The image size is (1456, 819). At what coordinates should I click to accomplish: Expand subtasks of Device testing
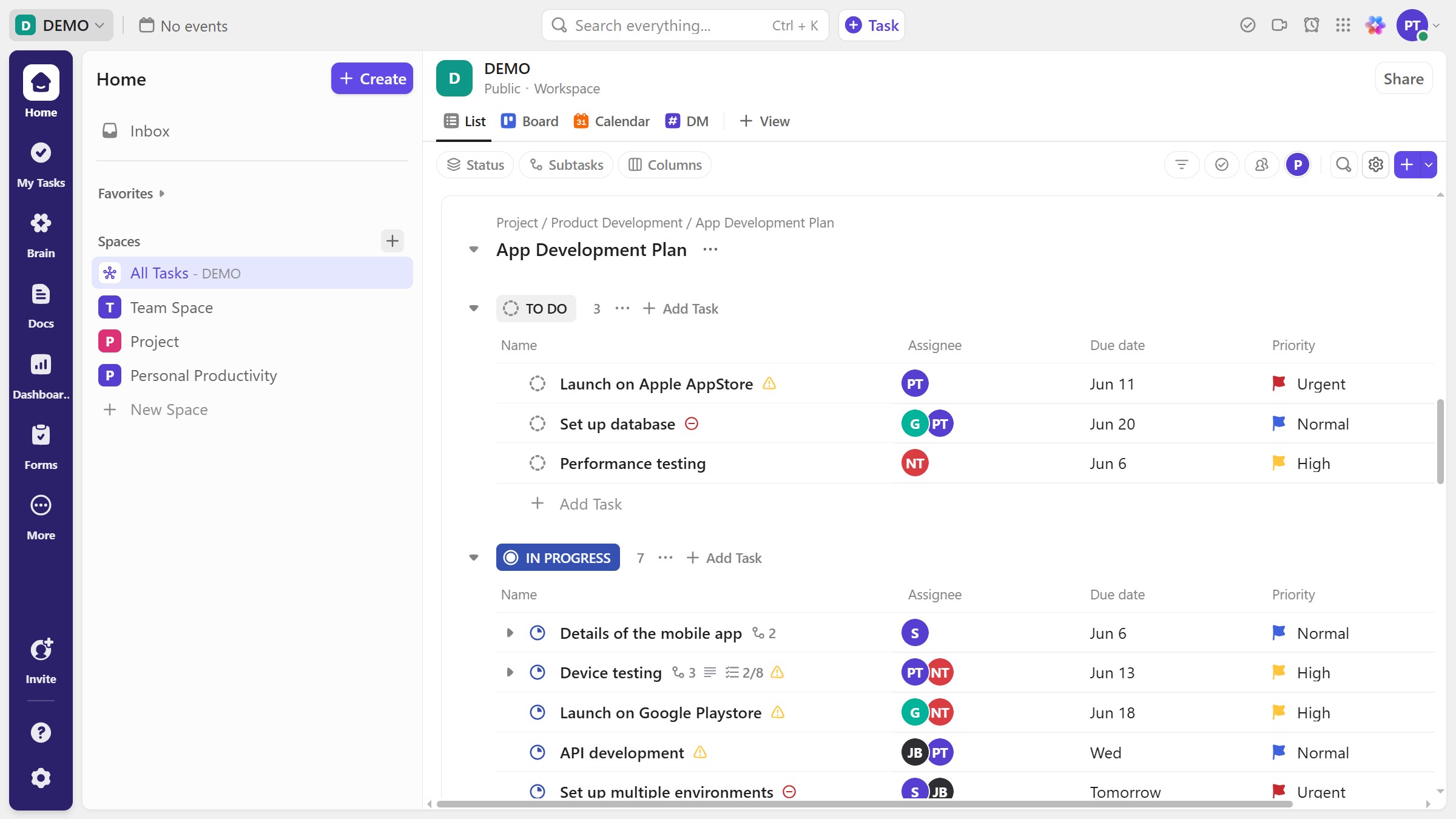pos(510,672)
